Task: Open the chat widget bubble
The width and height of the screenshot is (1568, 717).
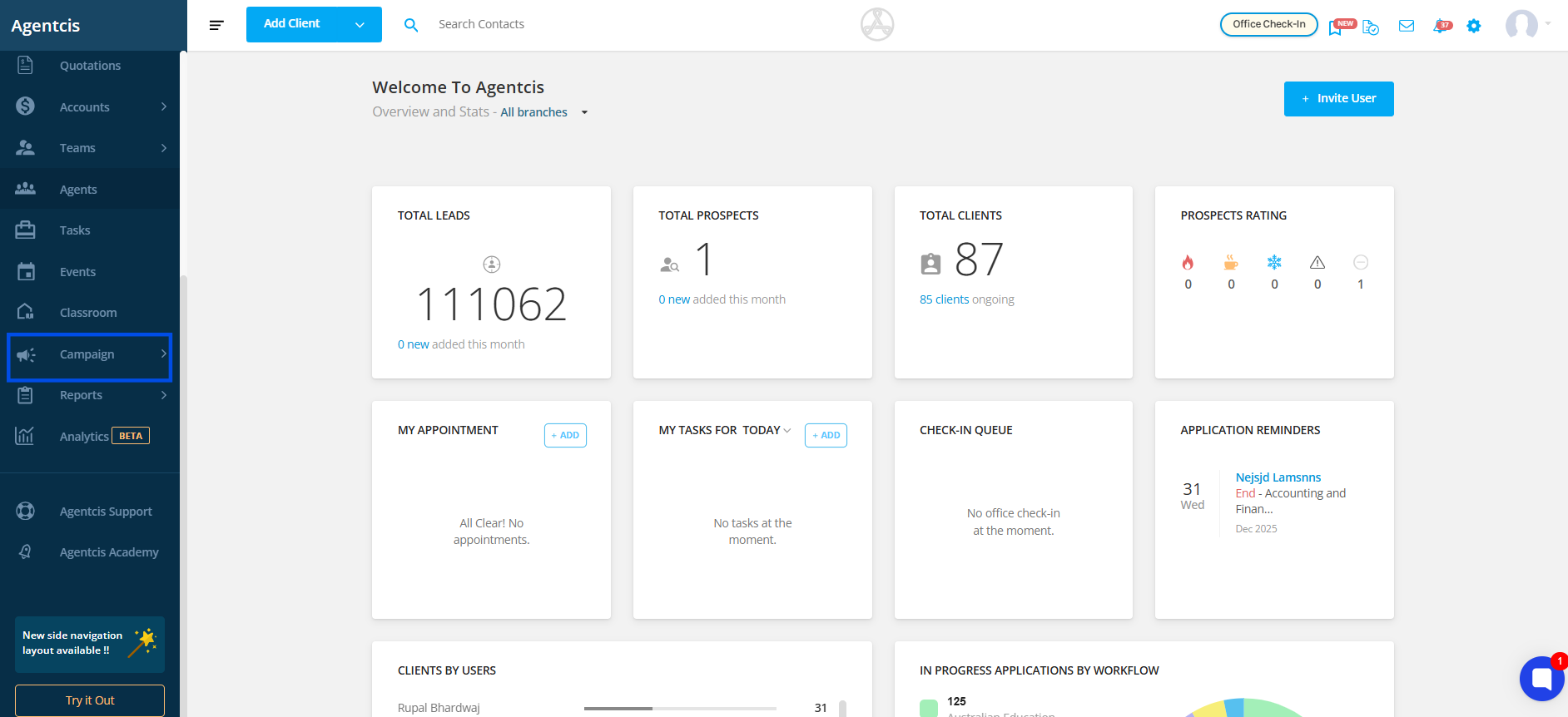Action: [1542, 679]
